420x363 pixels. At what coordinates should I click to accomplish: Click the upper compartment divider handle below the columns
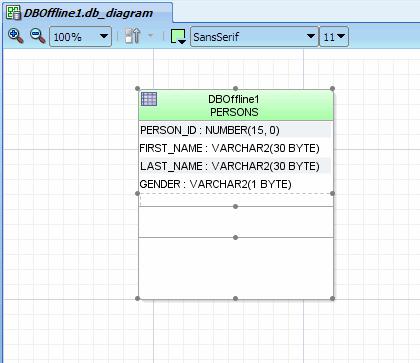click(x=235, y=207)
